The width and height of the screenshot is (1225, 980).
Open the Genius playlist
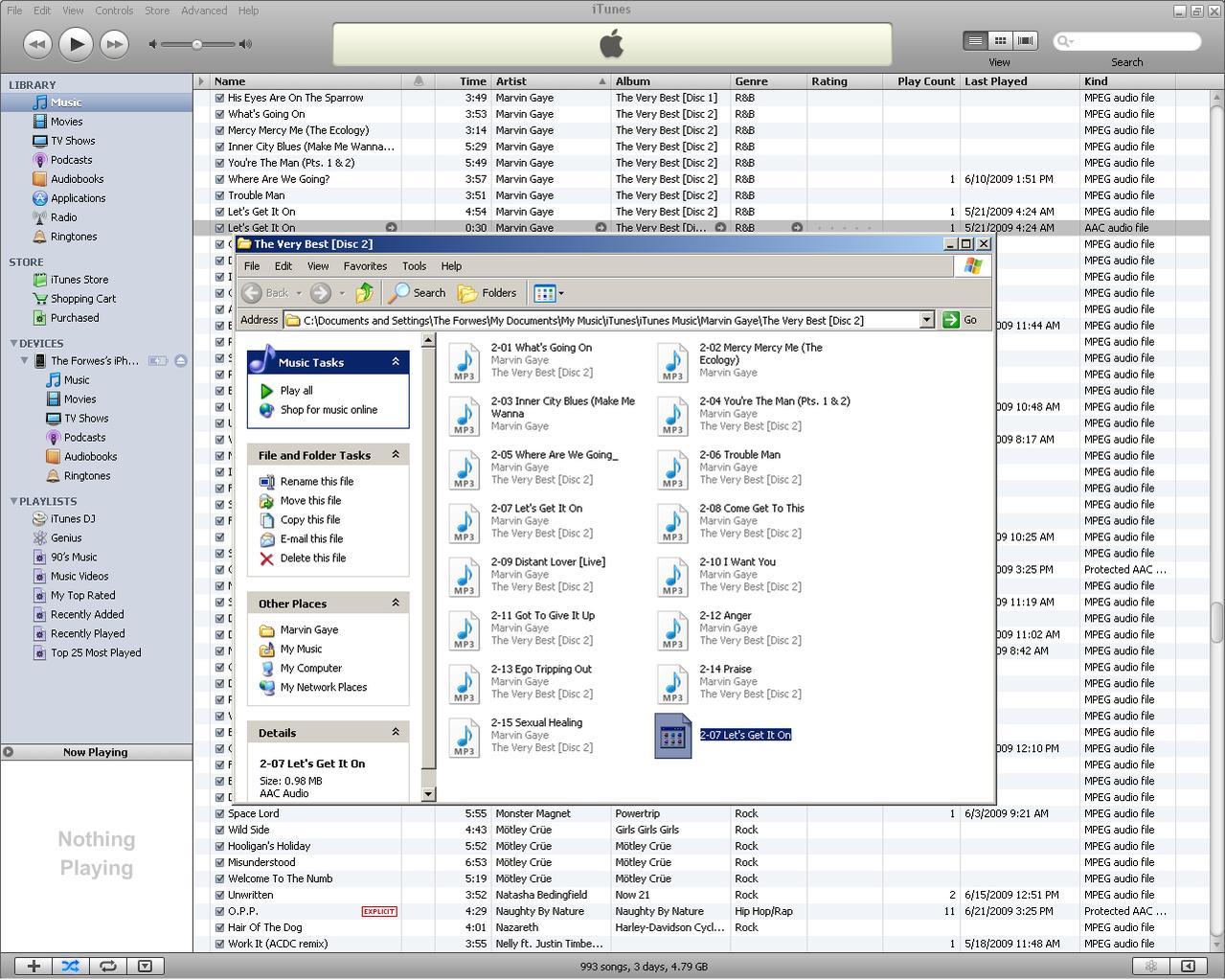coord(66,538)
